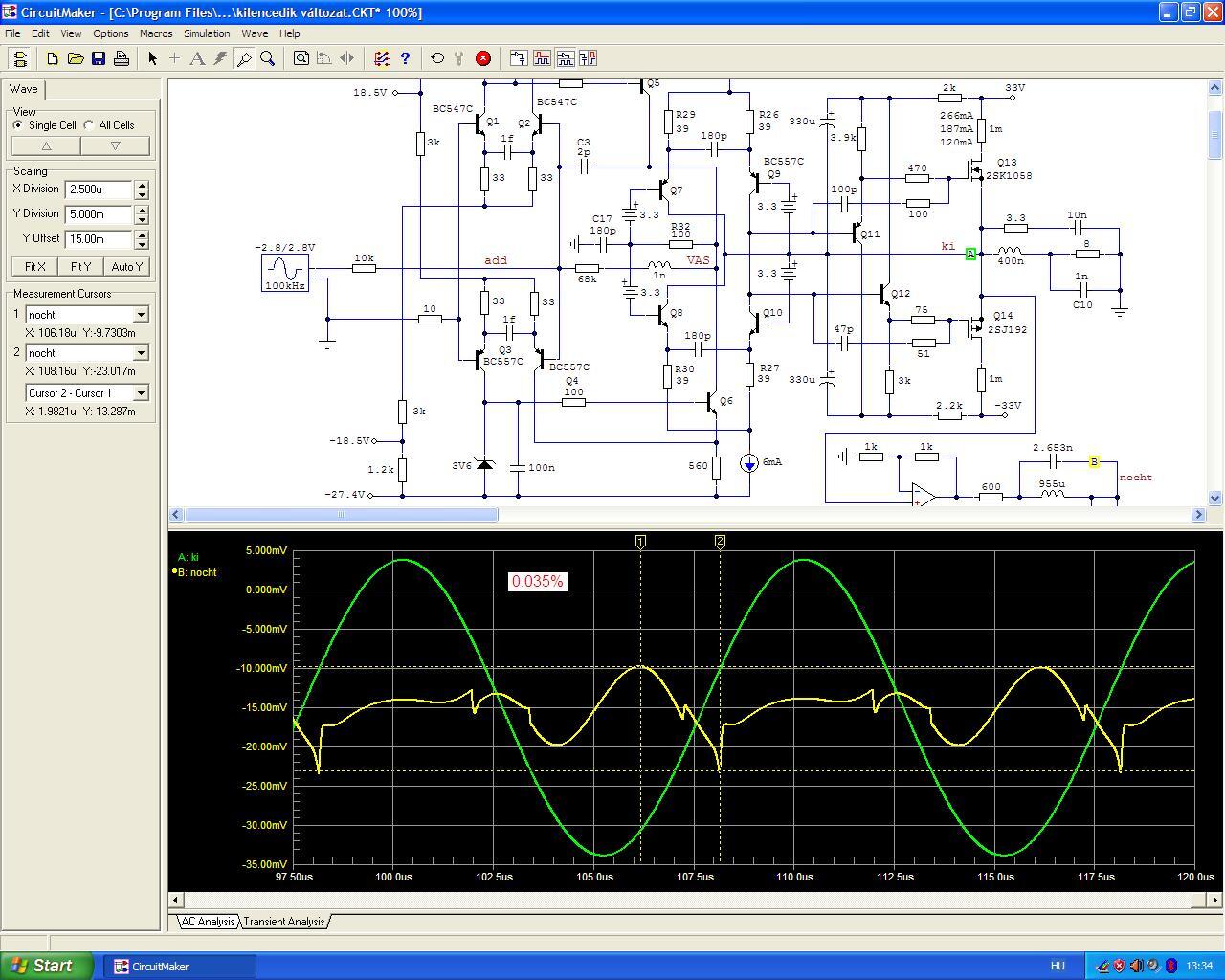Open the Help menu

(289, 33)
